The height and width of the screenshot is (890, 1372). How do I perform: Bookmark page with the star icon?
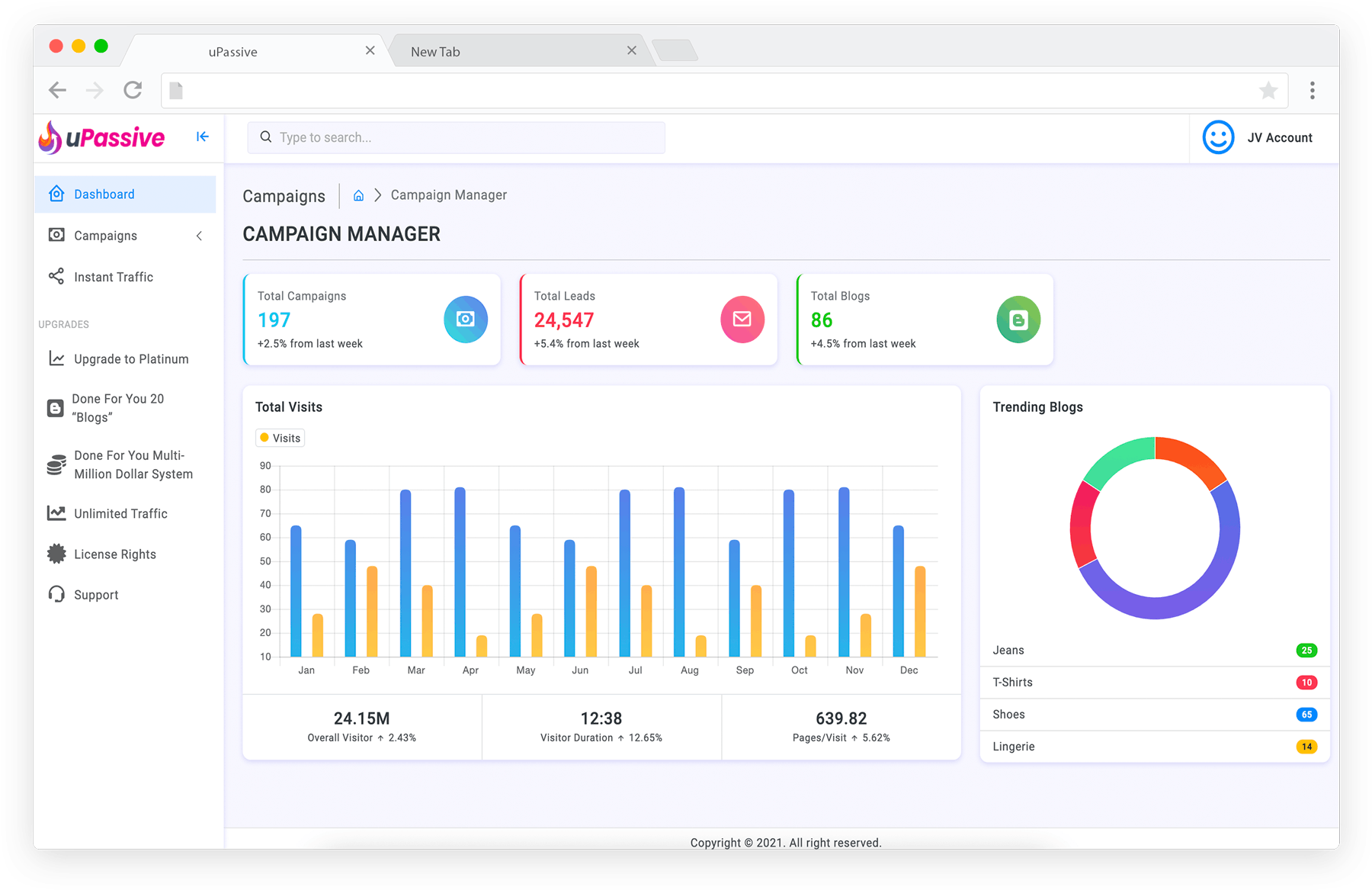(1268, 91)
